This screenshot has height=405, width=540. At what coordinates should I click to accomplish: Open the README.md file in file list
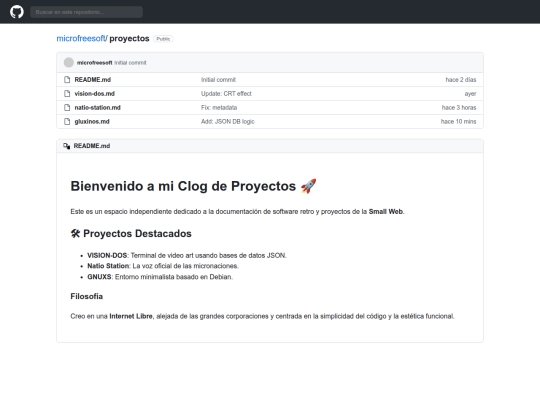click(x=93, y=80)
